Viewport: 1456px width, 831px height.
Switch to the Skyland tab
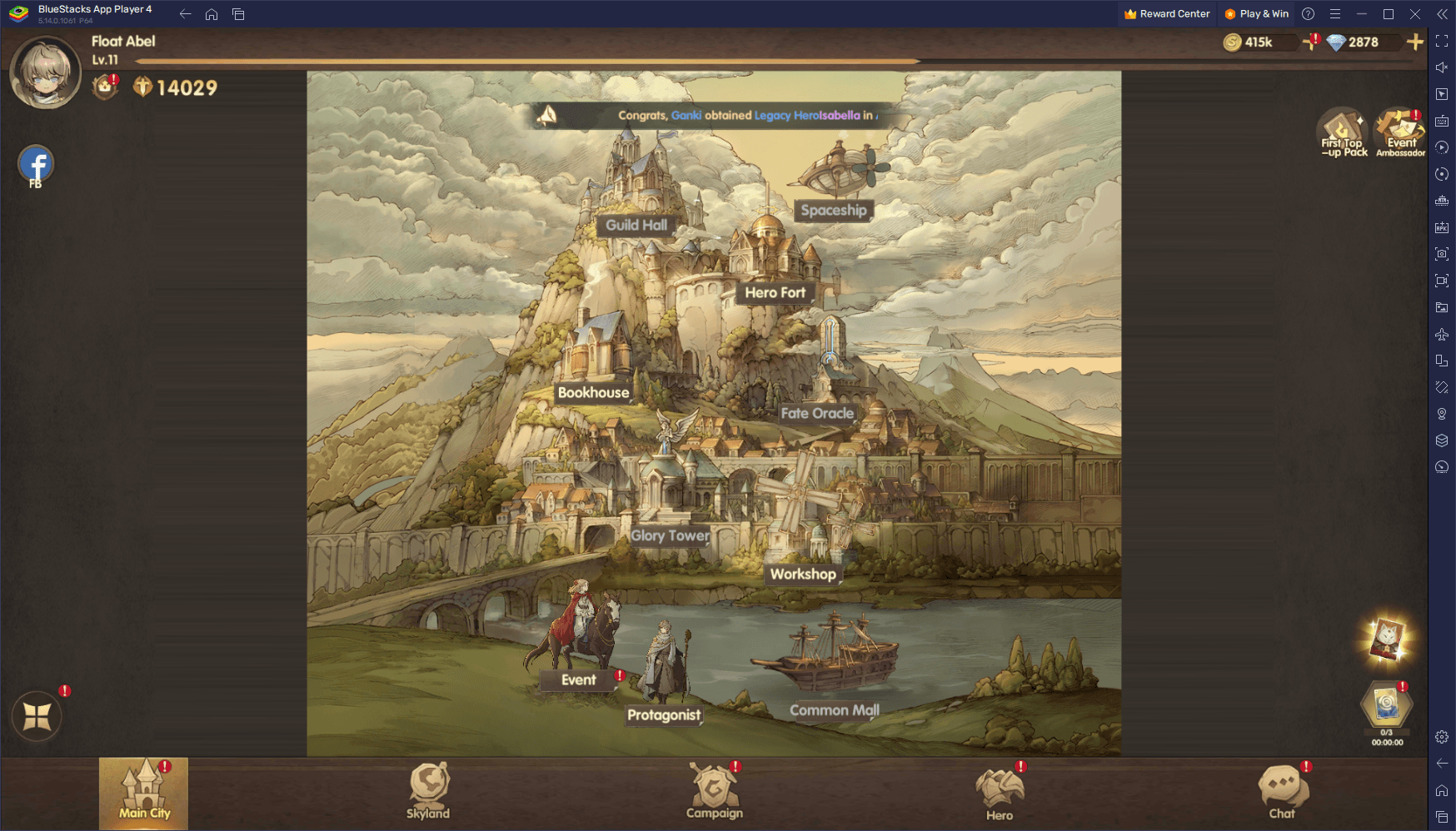click(x=428, y=793)
